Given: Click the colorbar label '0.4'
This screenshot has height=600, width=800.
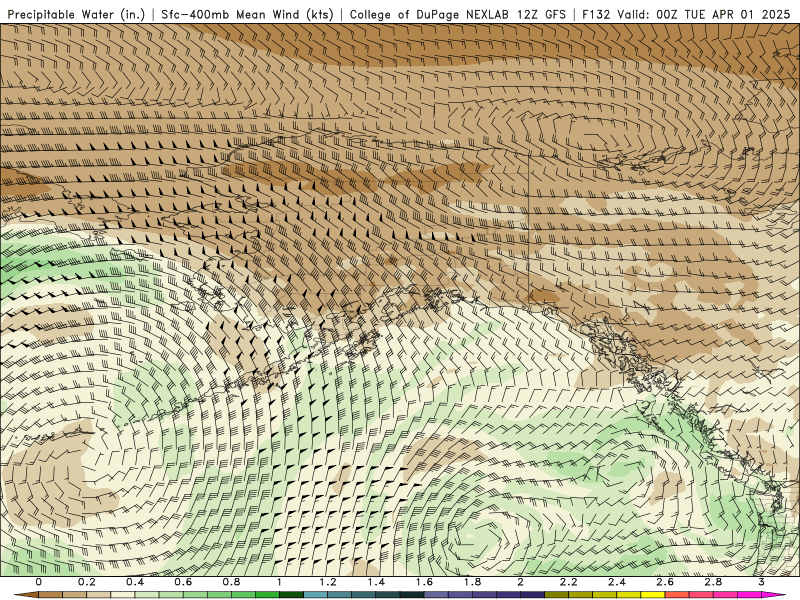Looking at the screenshot, I should [x=135, y=582].
